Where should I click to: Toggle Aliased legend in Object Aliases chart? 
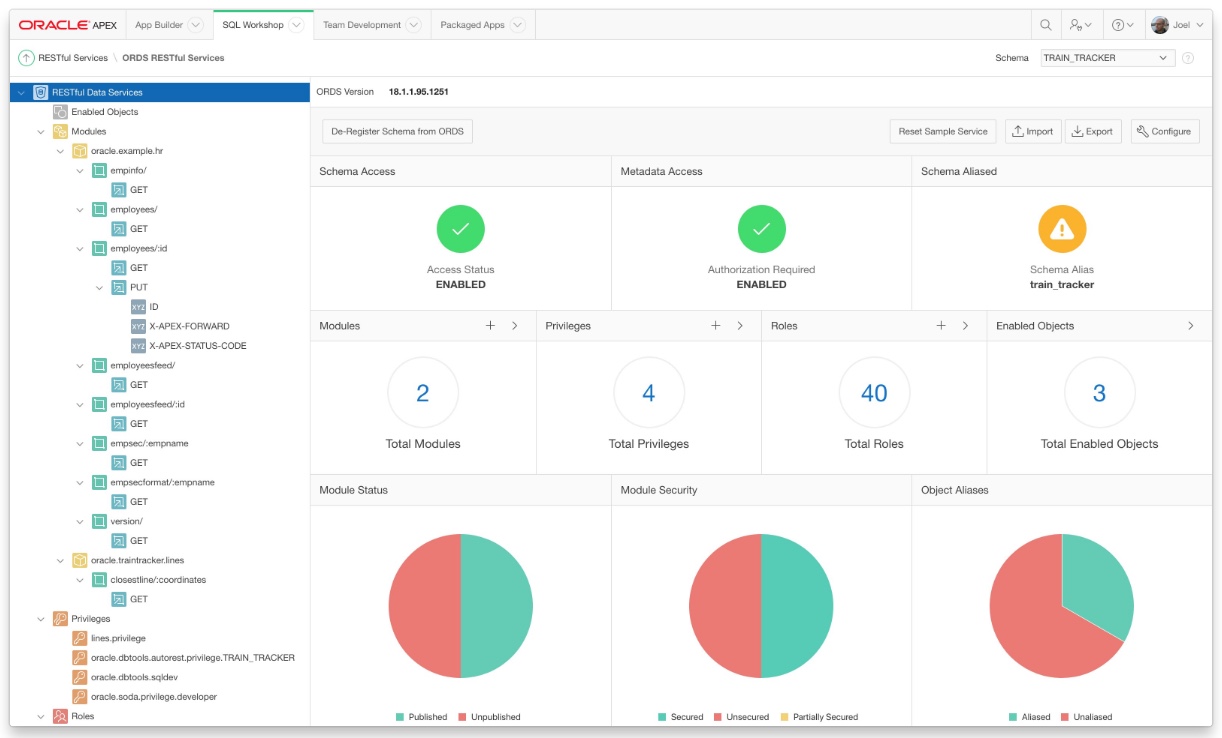[x=1029, y=717]
